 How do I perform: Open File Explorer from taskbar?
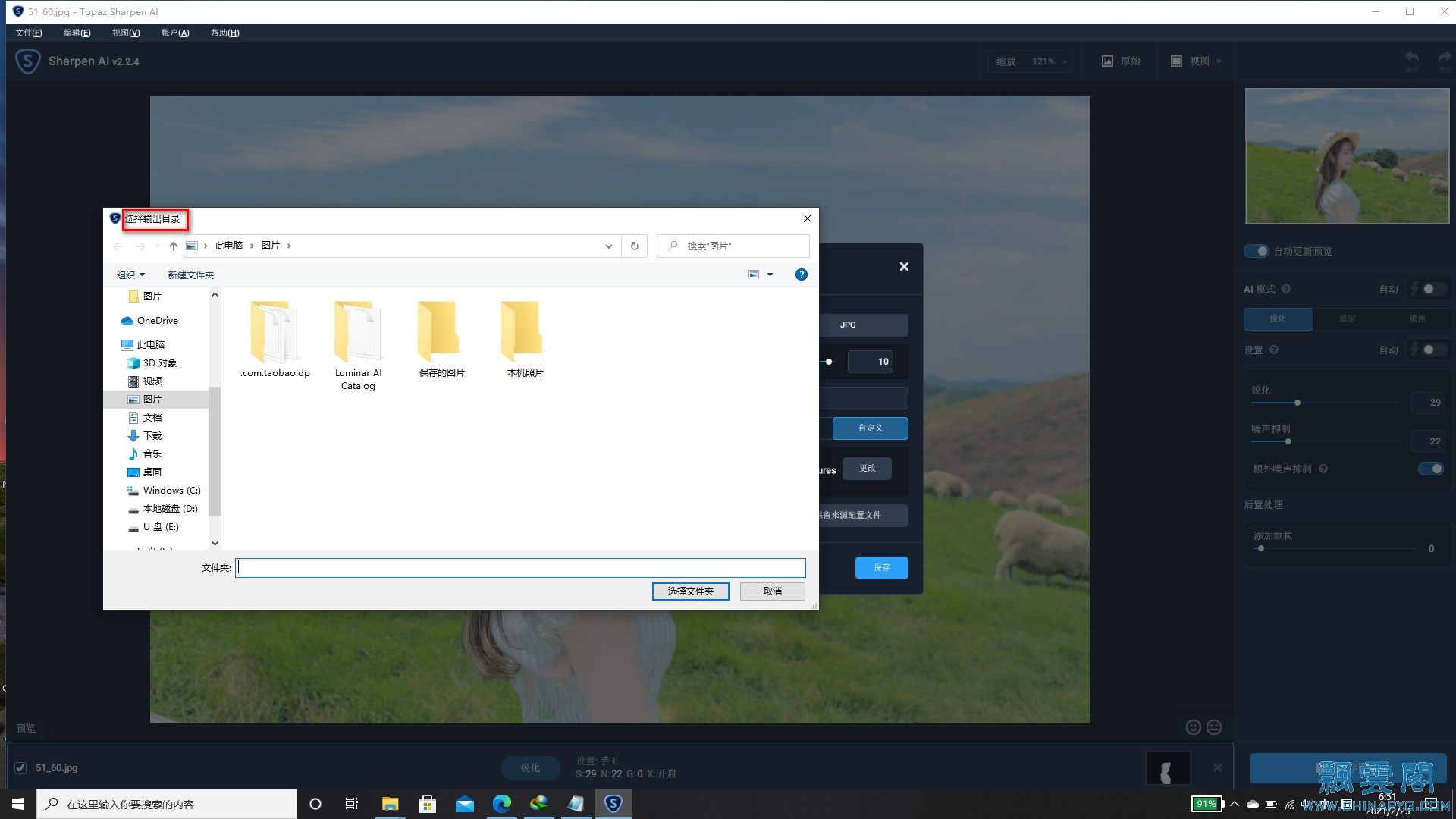(x=390, y=804)
